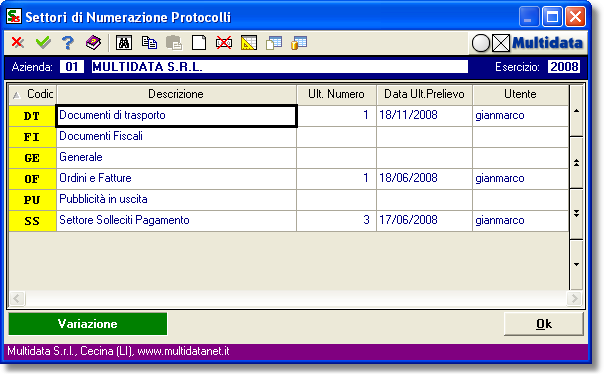
Task: Maximize the Settori di Numerazione window
Action: 552,17
